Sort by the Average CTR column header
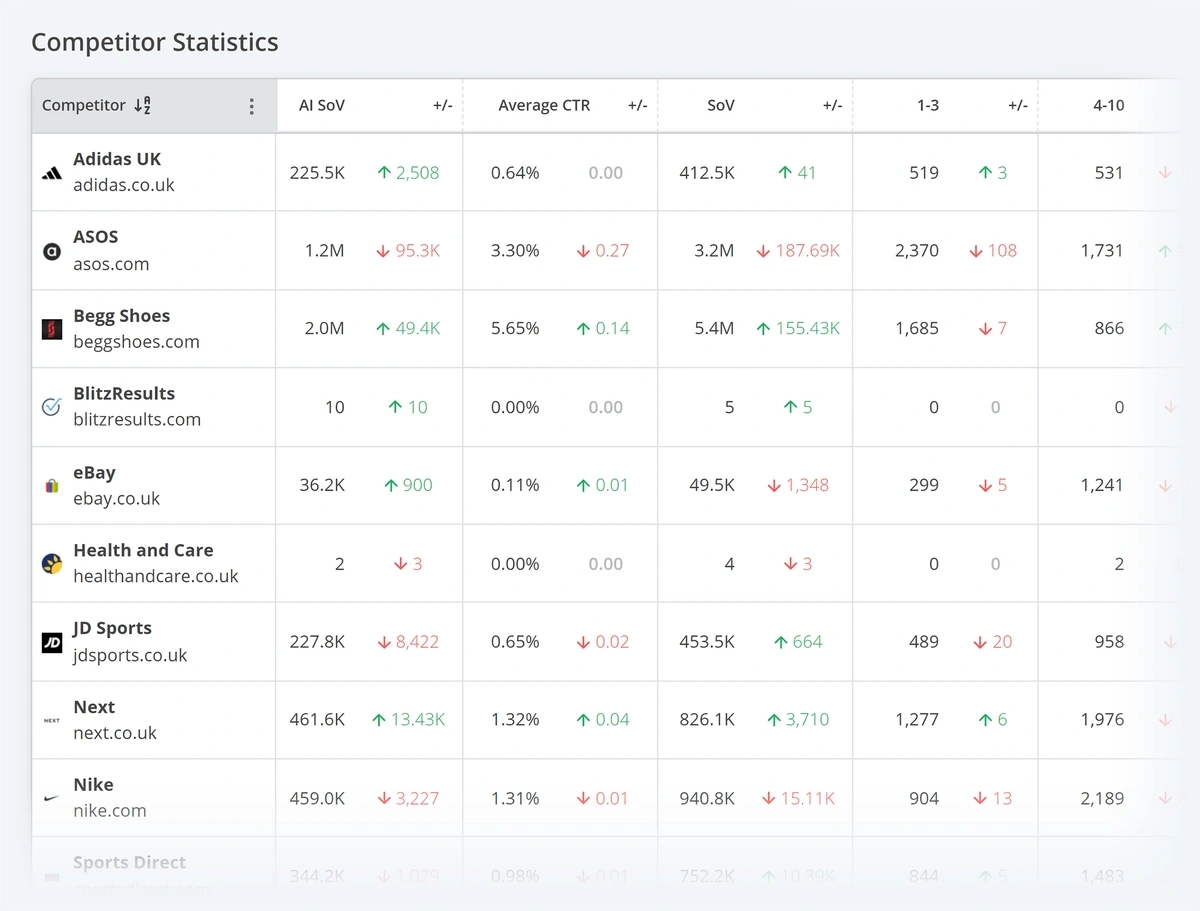1200x911 pixels. click(x=544, y=105)
